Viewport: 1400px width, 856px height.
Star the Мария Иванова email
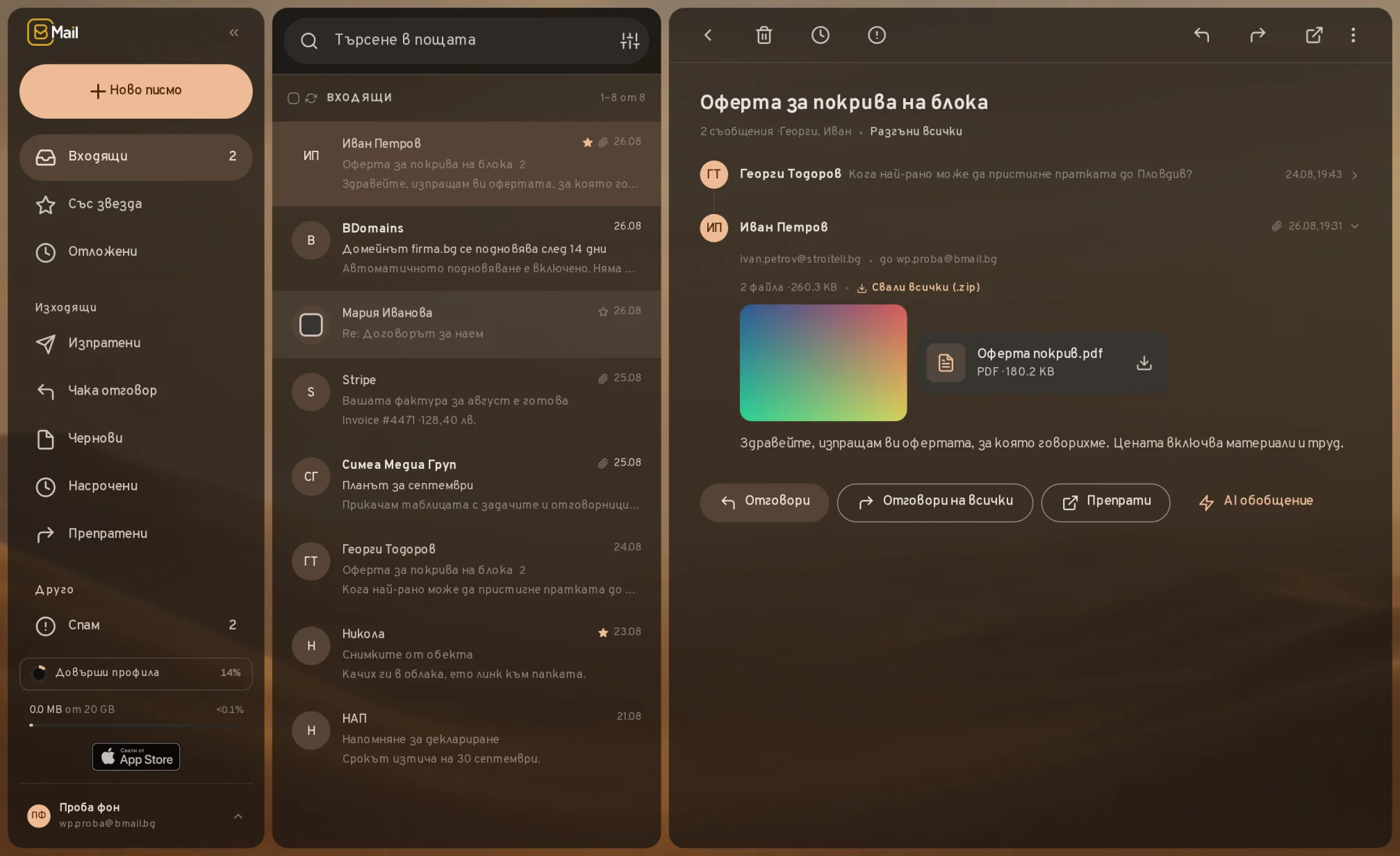click(602, 311)
